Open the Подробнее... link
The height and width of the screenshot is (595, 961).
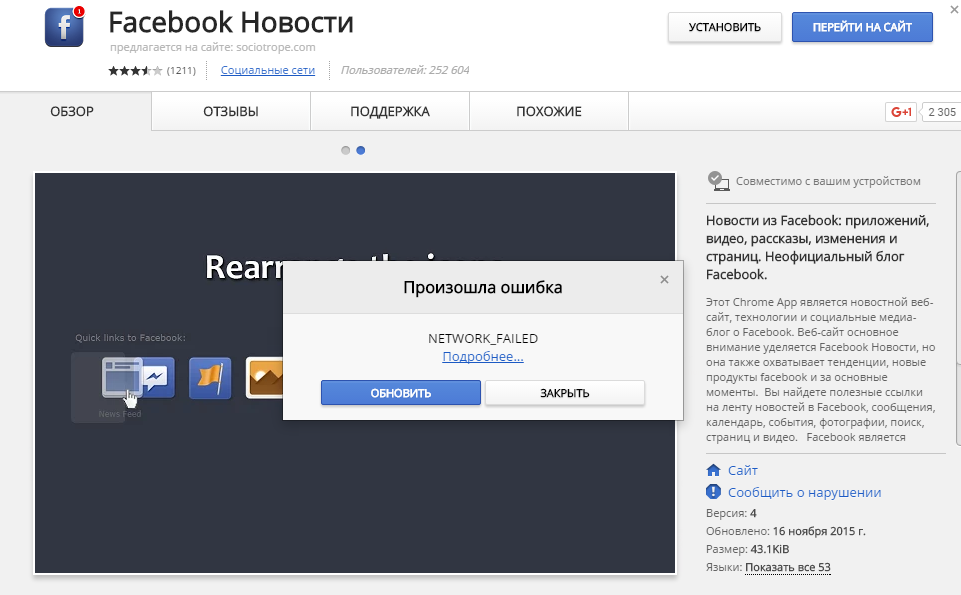[x=483, y=357]
